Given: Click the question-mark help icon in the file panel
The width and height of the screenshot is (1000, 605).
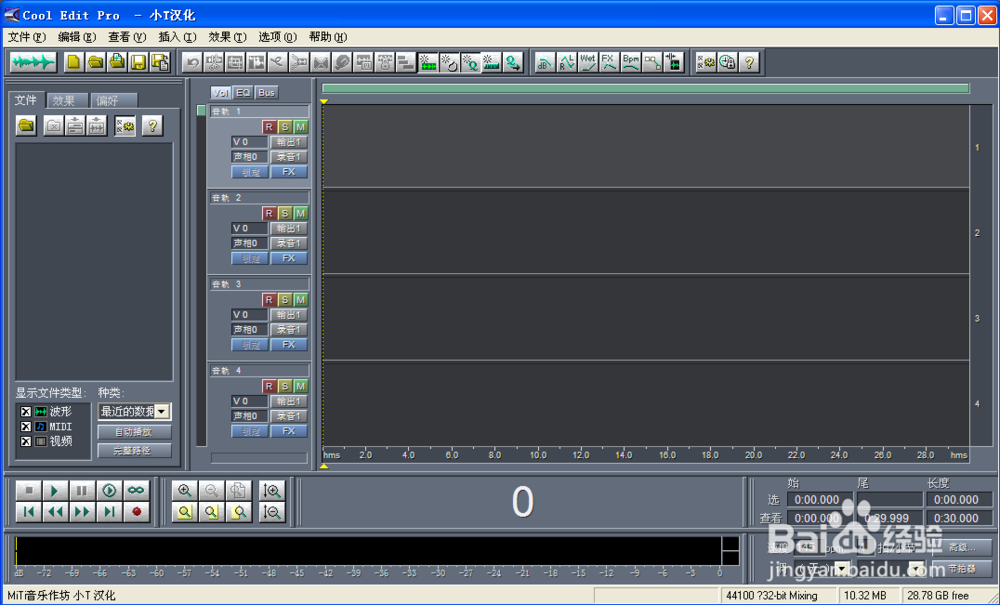Looking at the screenshot, I should coord(152,126).
